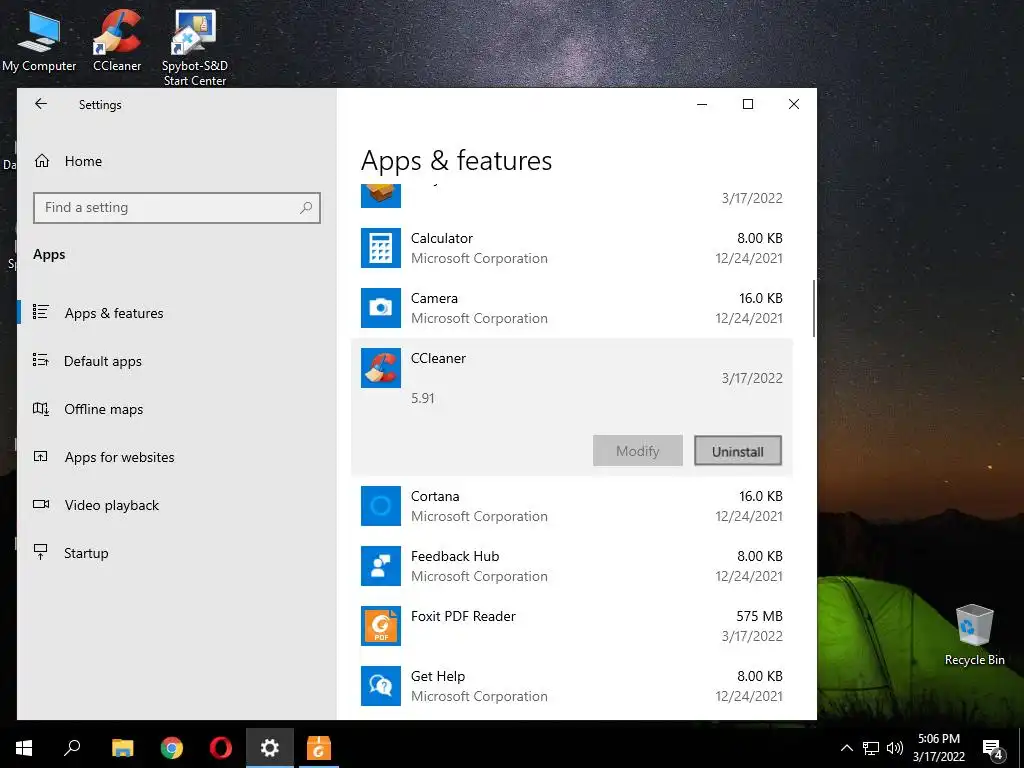
Task: Close the Settings window
Action: pyautogui.click(x=793, y=104)
